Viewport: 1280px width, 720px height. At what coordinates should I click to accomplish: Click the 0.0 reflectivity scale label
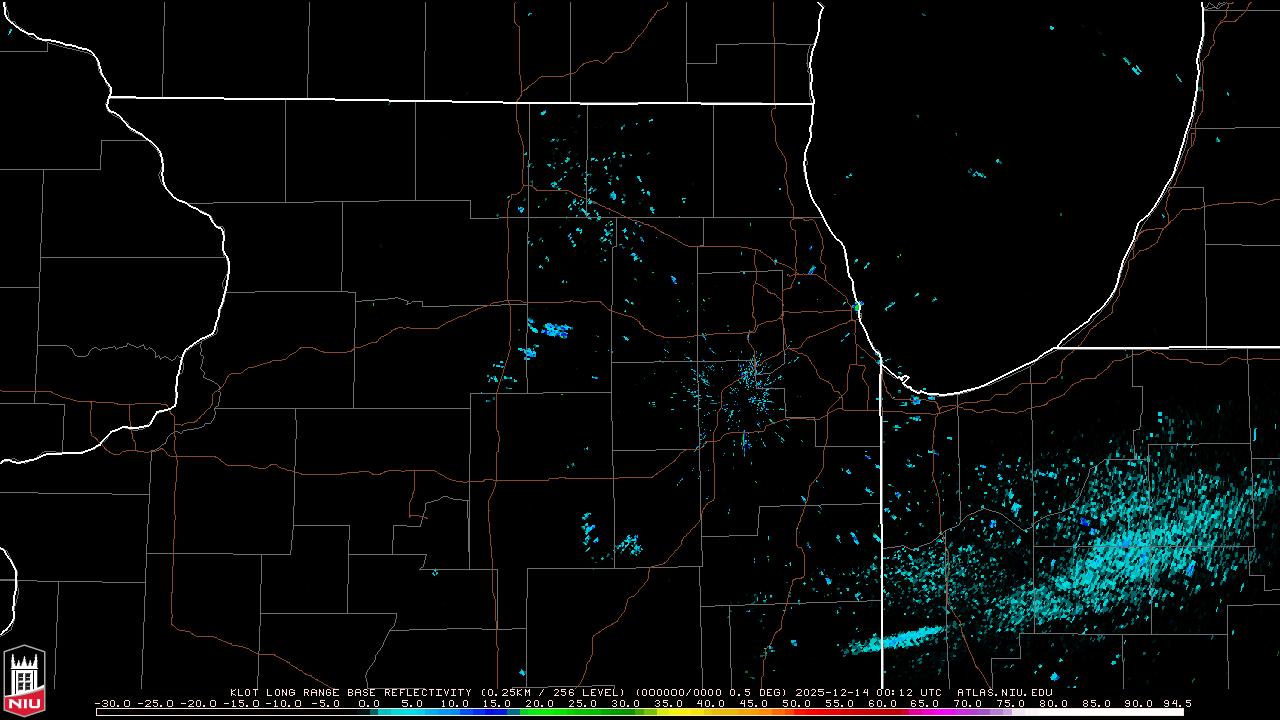click(x=369, y=703)
